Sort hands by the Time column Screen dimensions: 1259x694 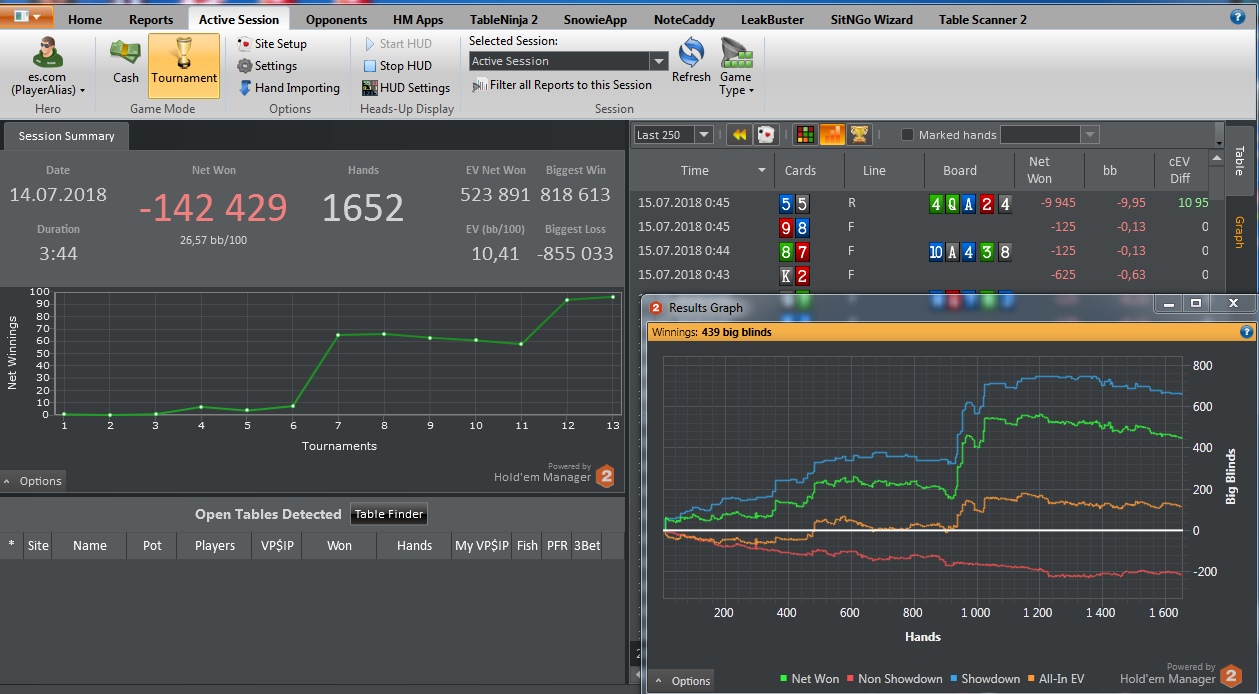point(695,170)
